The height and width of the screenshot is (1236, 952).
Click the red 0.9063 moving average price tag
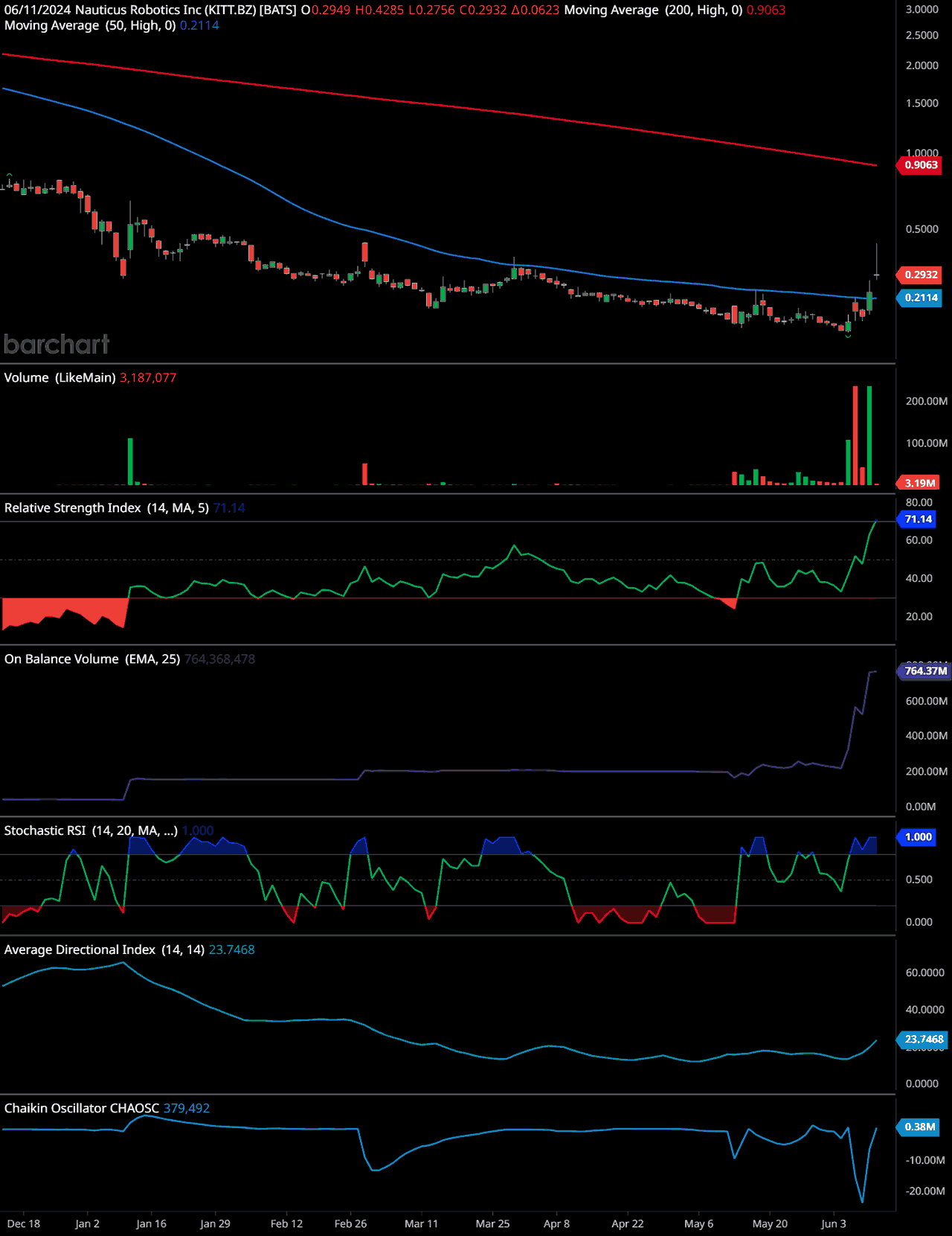click(921, 165)
